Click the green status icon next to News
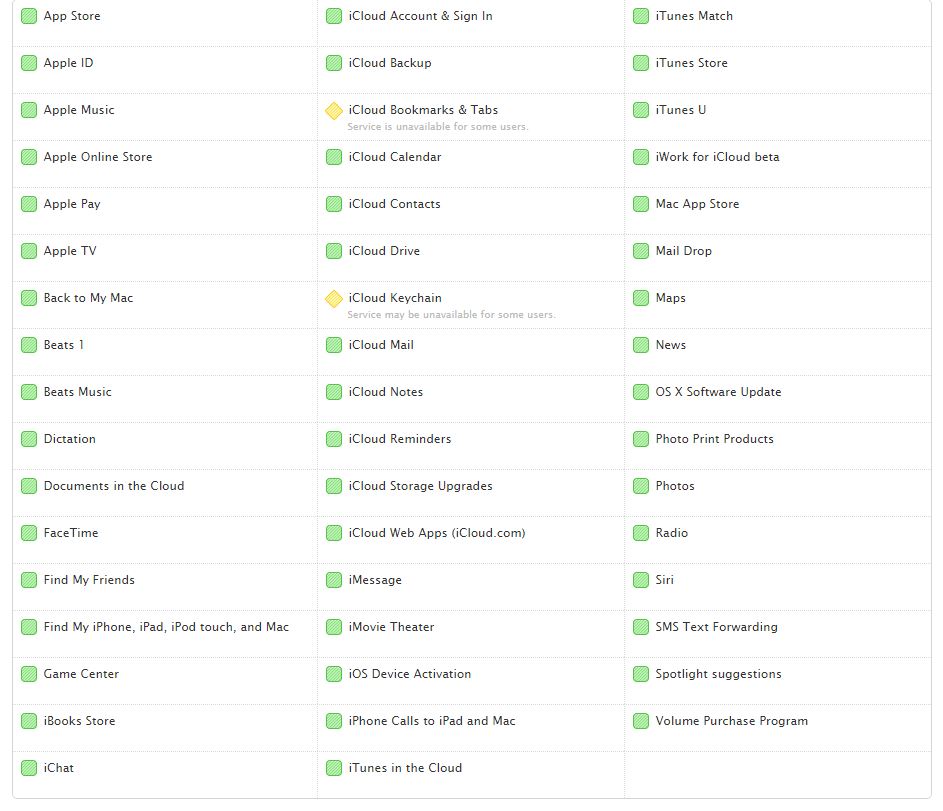The height and width of the screenshot is (811, 943). (x=641, y=345)
